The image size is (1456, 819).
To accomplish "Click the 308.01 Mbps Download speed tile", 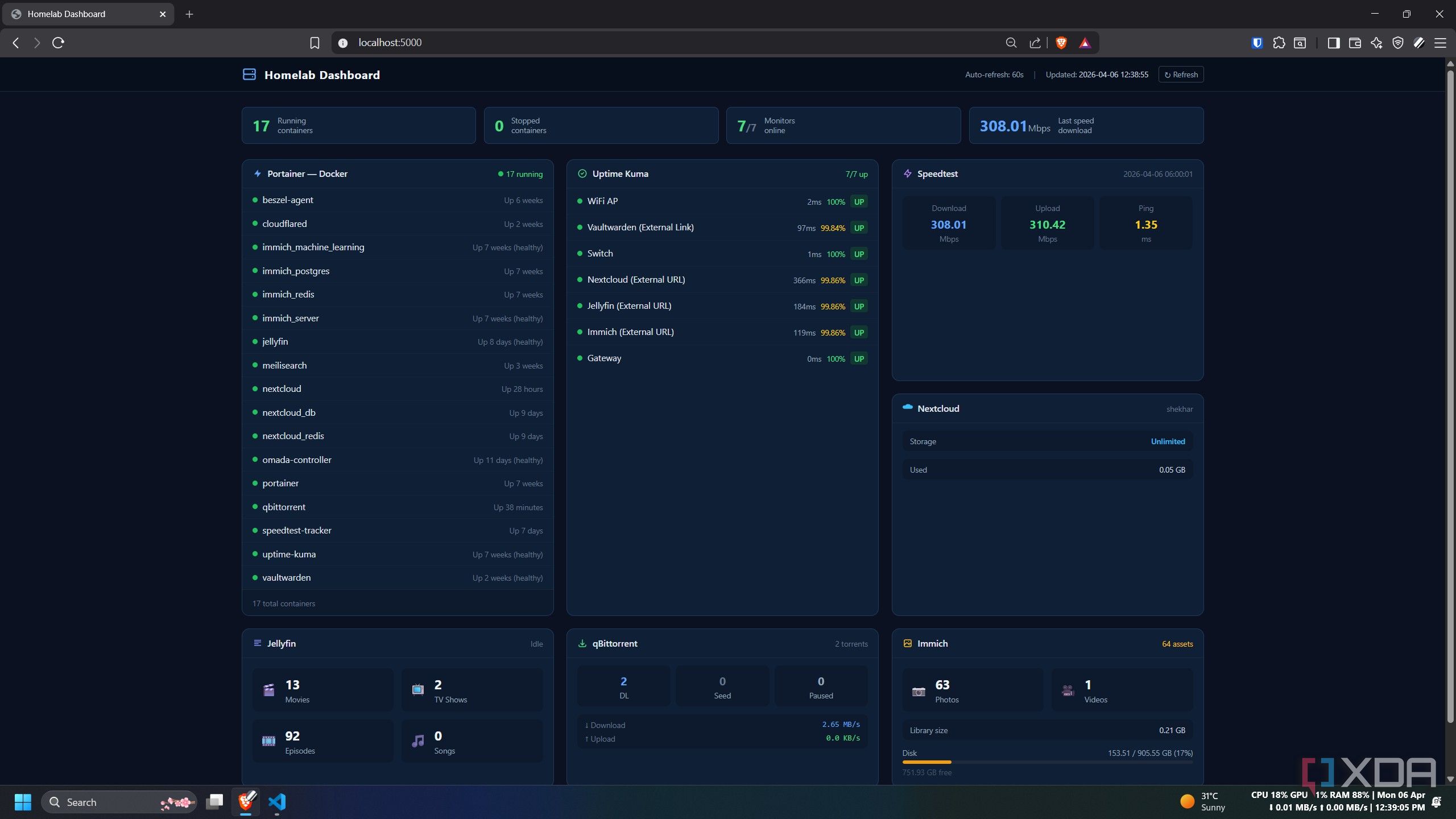I will 949,223.
